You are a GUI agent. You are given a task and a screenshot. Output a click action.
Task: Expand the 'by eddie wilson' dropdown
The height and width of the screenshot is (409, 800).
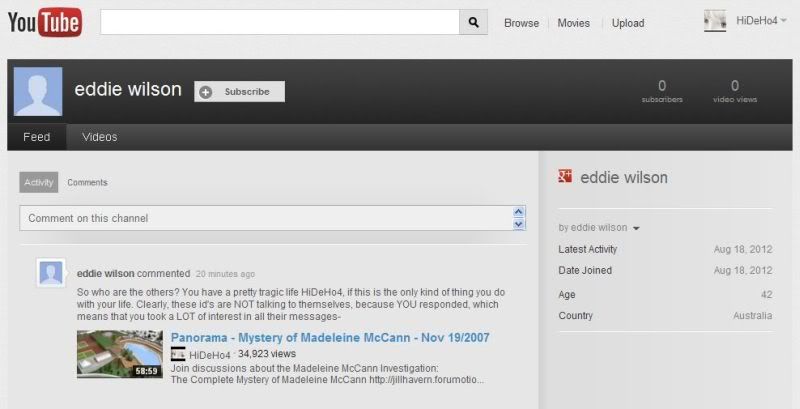(x=599, y=228)
